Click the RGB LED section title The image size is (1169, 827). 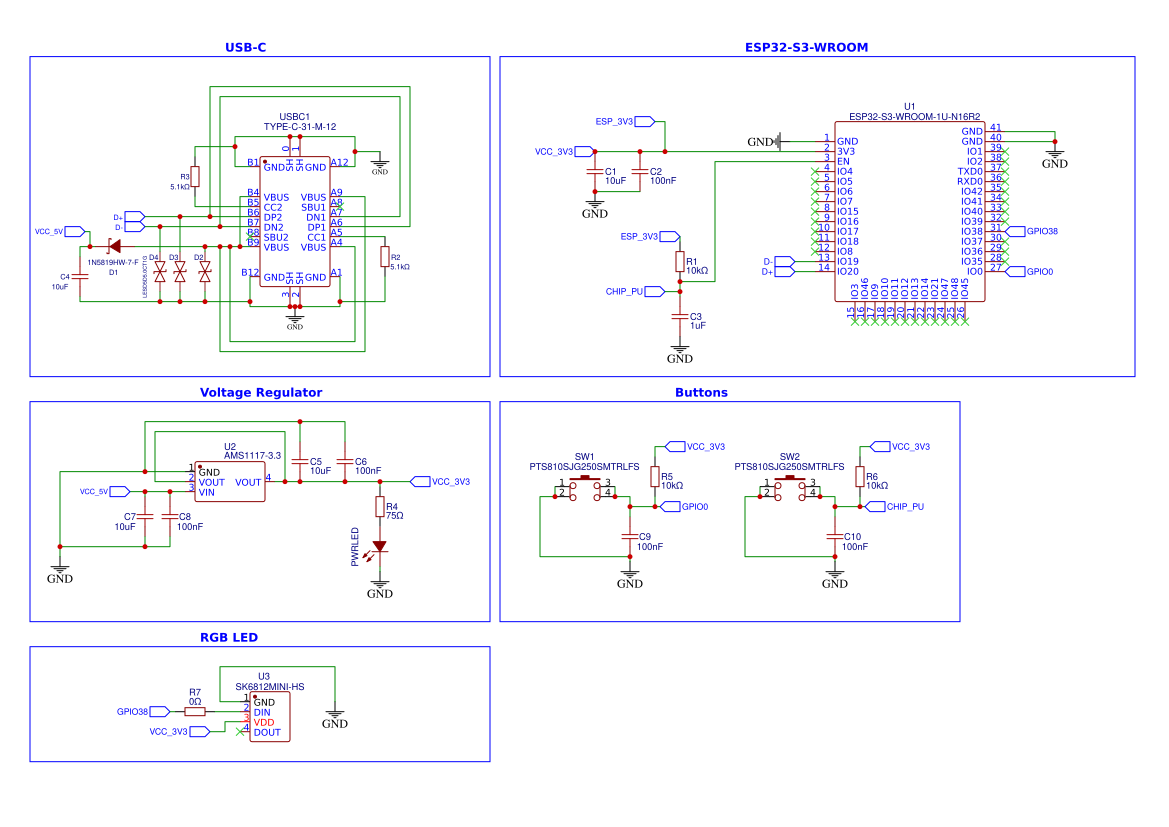pyautogui.click(x=229, y=638)
